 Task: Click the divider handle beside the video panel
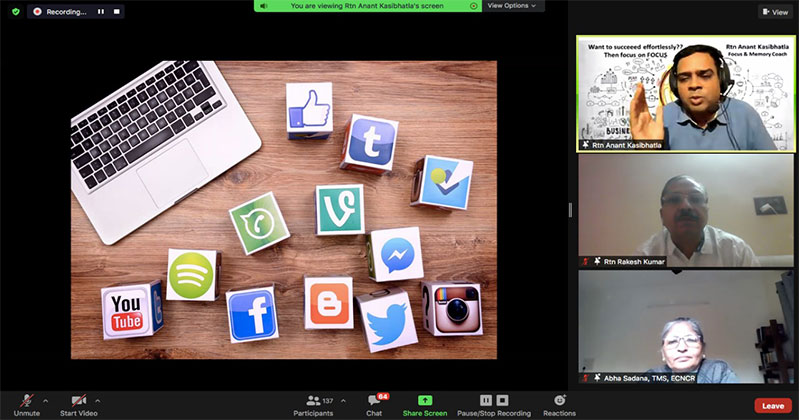point(570,210)
